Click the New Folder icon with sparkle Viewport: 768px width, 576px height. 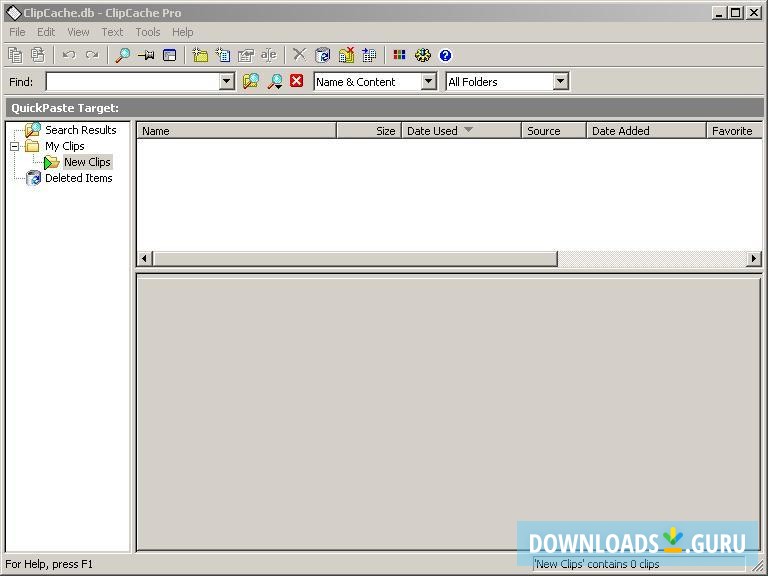point(200,55)
